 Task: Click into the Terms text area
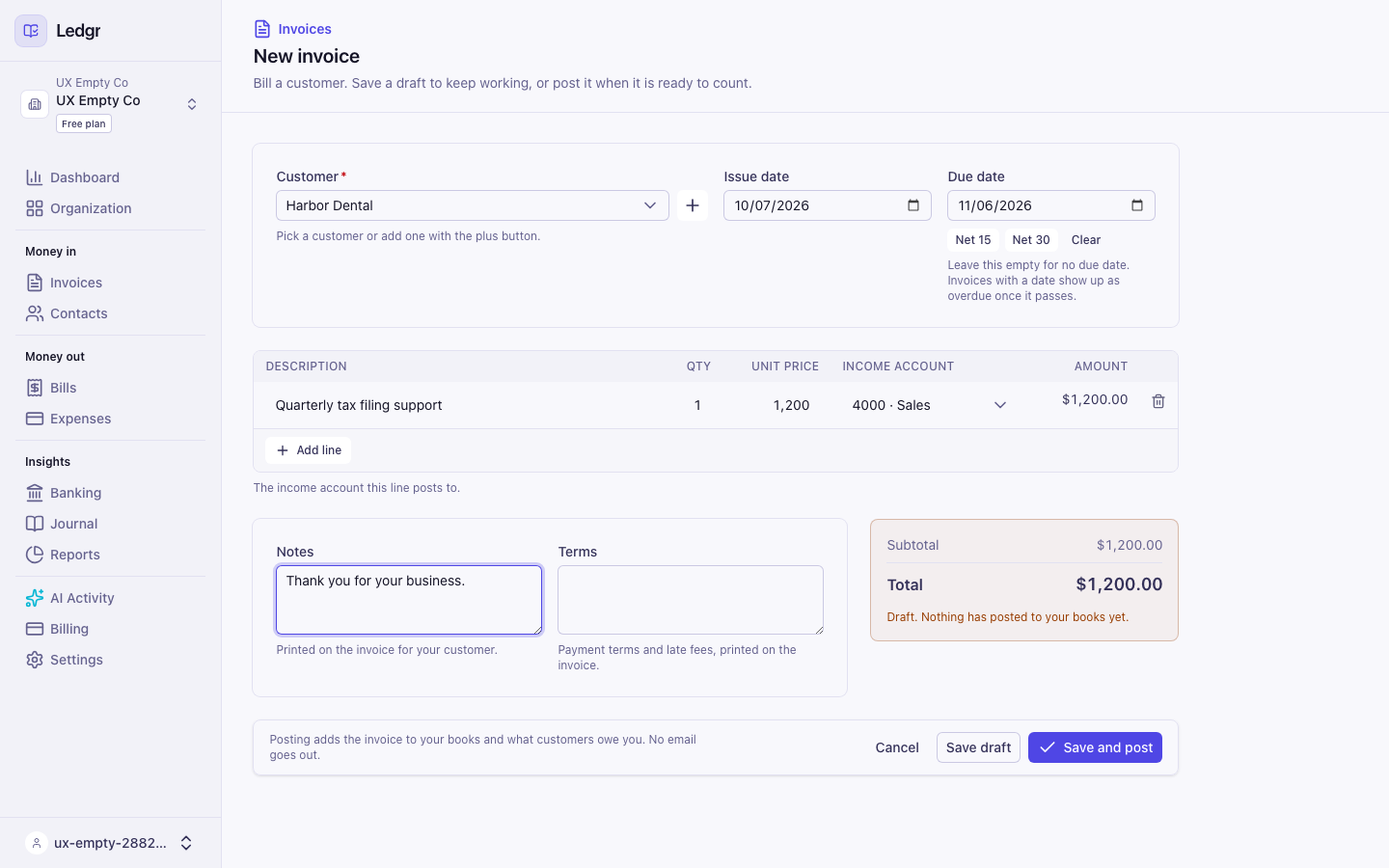[x=691, y=600]
